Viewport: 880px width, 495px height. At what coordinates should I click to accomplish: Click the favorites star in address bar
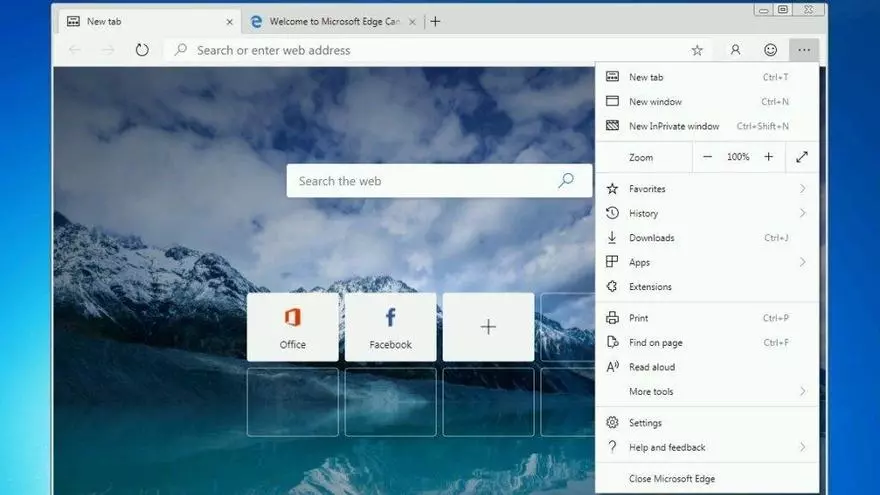point(697,50)
